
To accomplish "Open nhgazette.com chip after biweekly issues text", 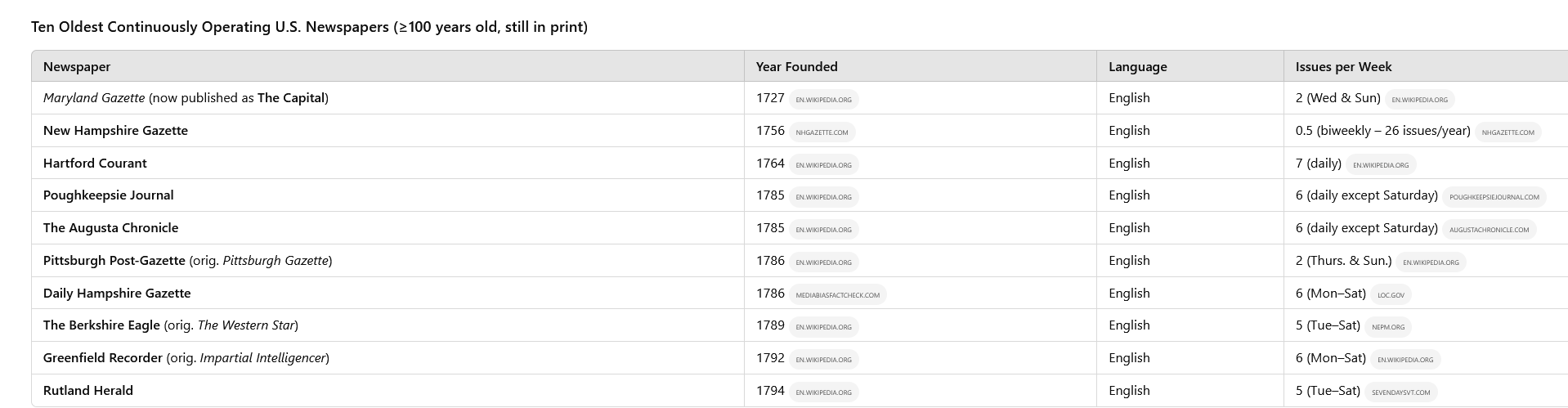I will coord(1508,132).
